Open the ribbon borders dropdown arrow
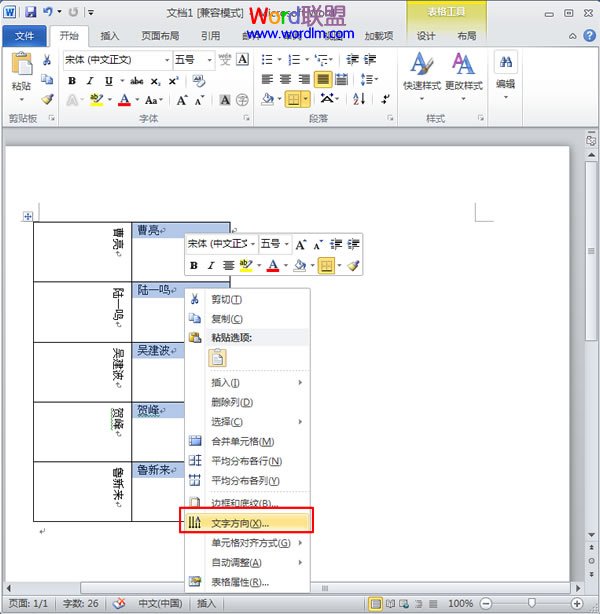The width and height of the screenshot is (600, 614). click(305, 99)
